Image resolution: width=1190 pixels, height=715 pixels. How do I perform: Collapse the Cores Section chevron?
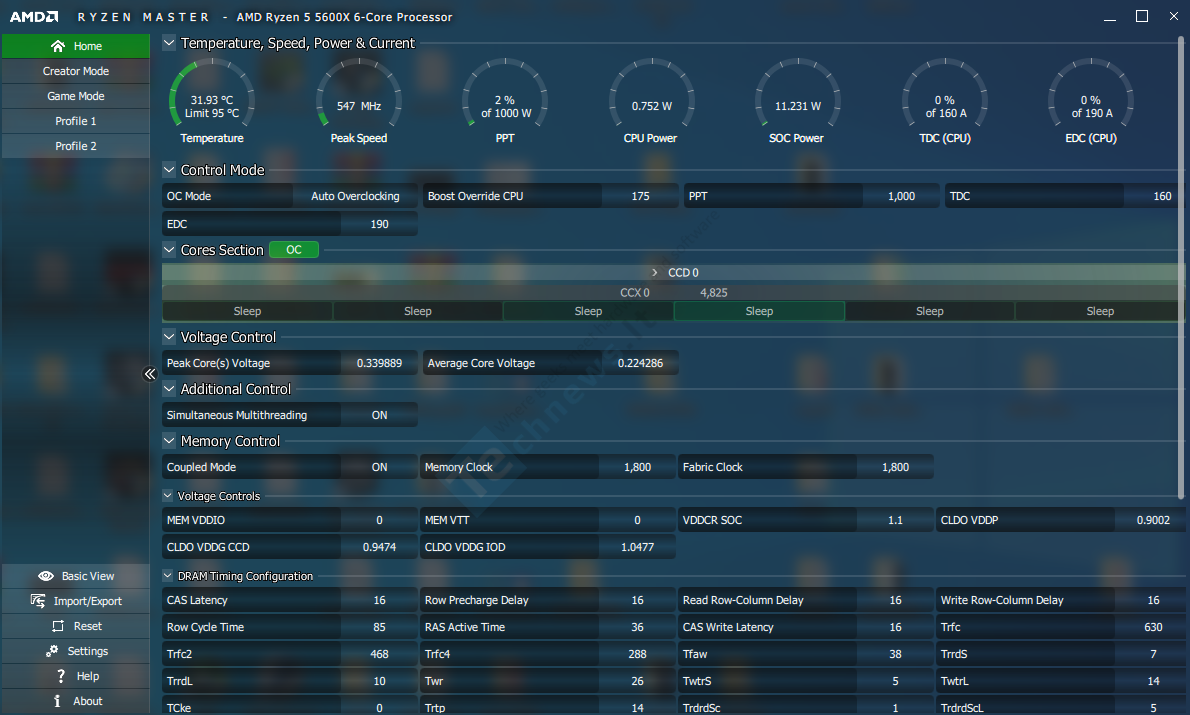tap(169, 250)
